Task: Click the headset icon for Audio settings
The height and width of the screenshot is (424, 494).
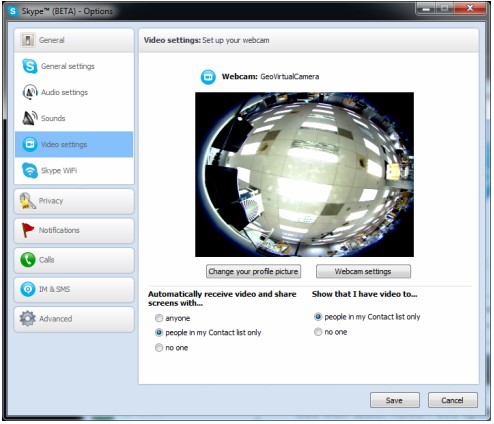Action: tap(30, 92)
